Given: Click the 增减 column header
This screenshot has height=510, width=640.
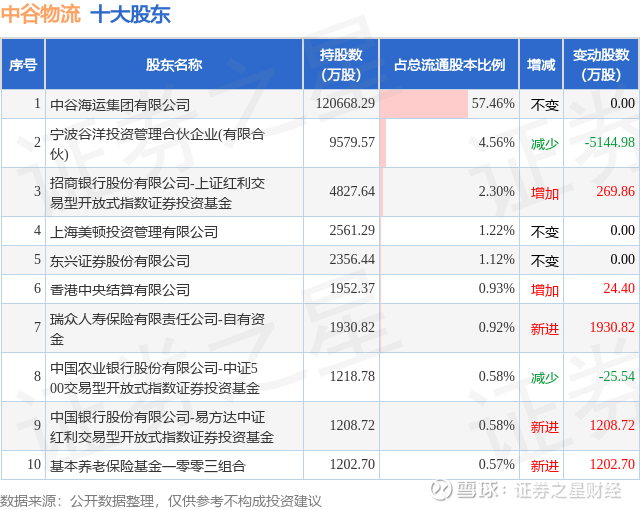Looking at the screenshot, I should (x=541, y=65).
